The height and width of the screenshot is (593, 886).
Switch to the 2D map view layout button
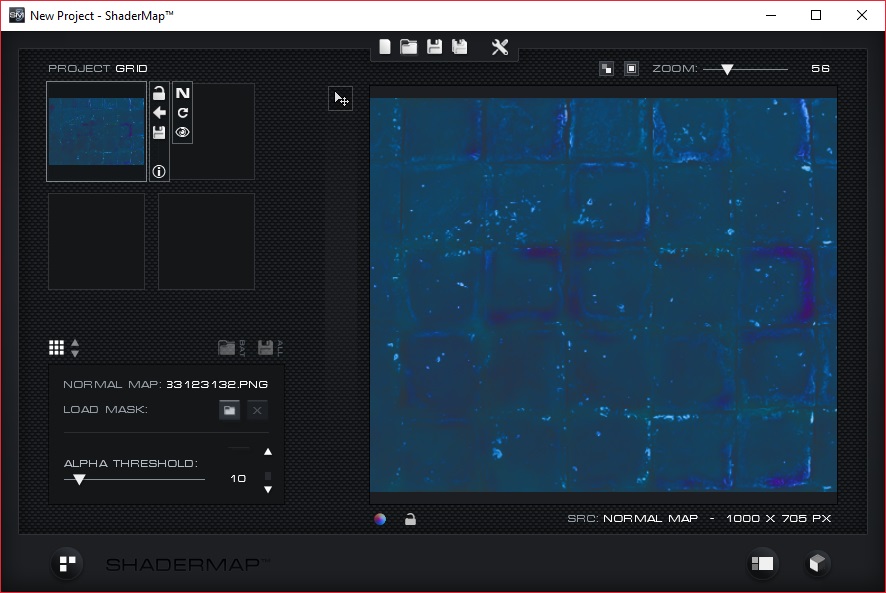point(762,564)
